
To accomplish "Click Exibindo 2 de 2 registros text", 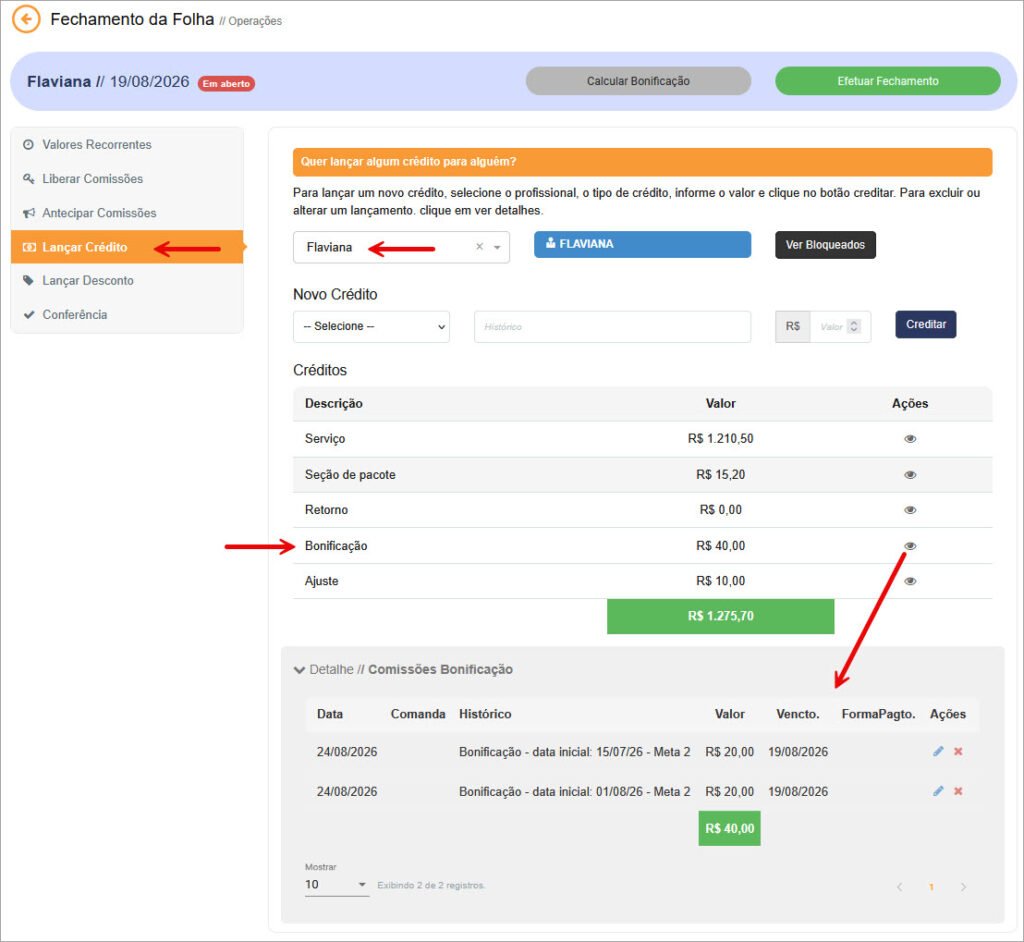I will (x=431, y=885).
